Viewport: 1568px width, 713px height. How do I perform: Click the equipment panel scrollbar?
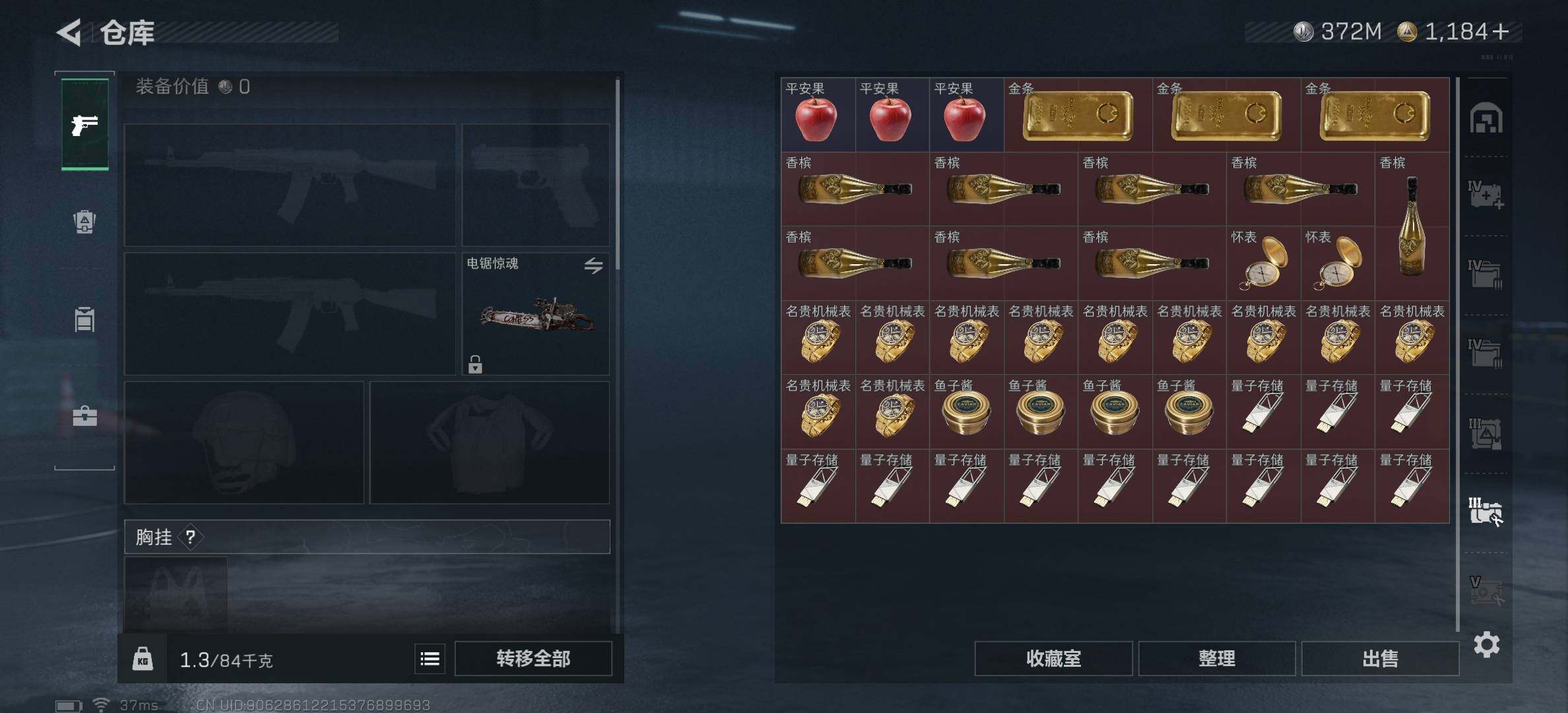tap(618, 174)
